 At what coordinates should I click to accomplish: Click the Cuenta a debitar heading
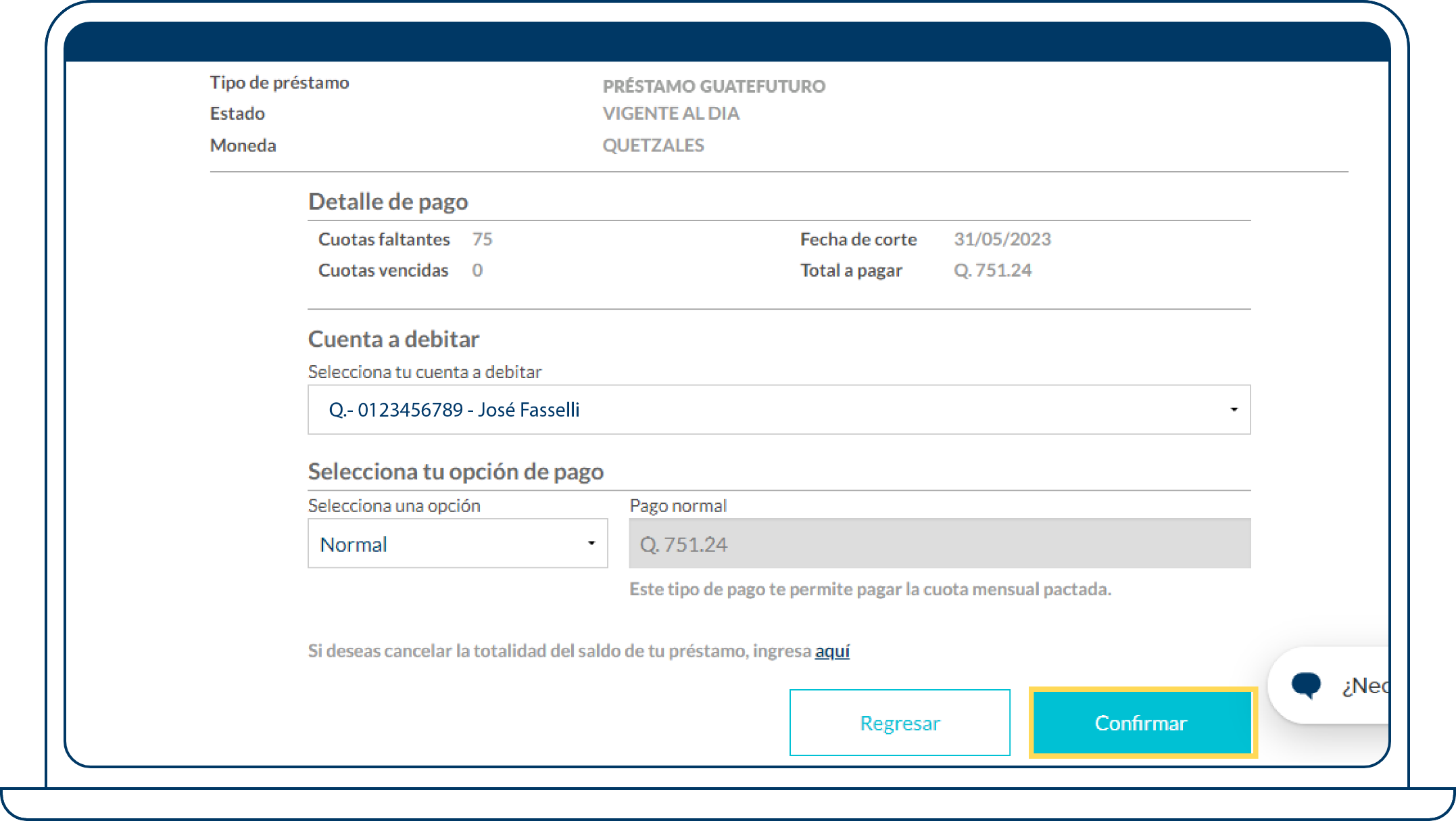tap(393, 339)
